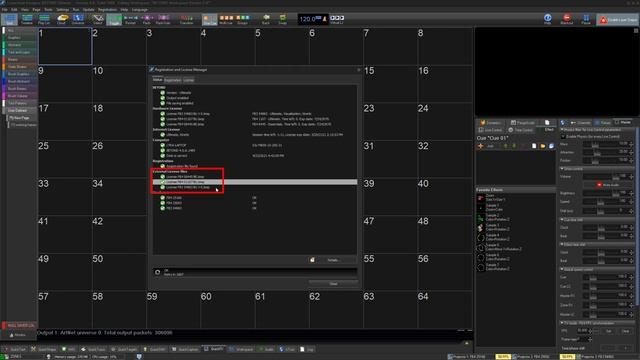Collapse the Effect time shift section
The height and width of the screenshot is (360, 640).
coord(562,244)
